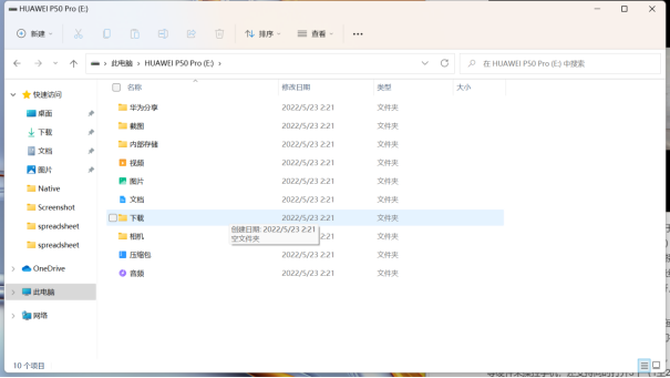Check the box next to 下载 folder
Screen dimensions: 670x378
pos(113,218)
